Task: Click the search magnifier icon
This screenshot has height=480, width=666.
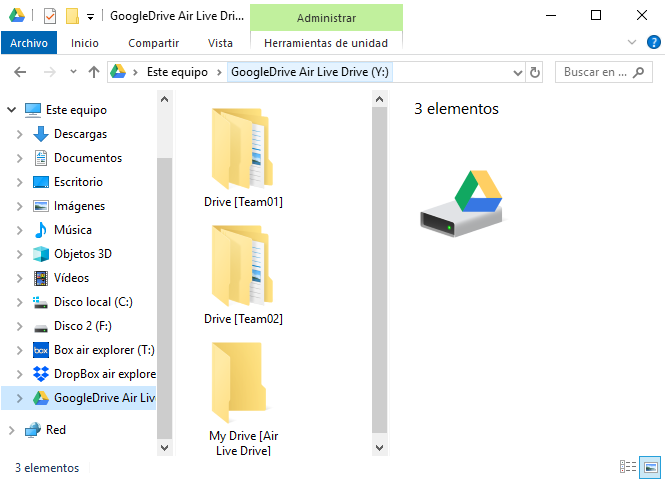Action: [638, 72]
